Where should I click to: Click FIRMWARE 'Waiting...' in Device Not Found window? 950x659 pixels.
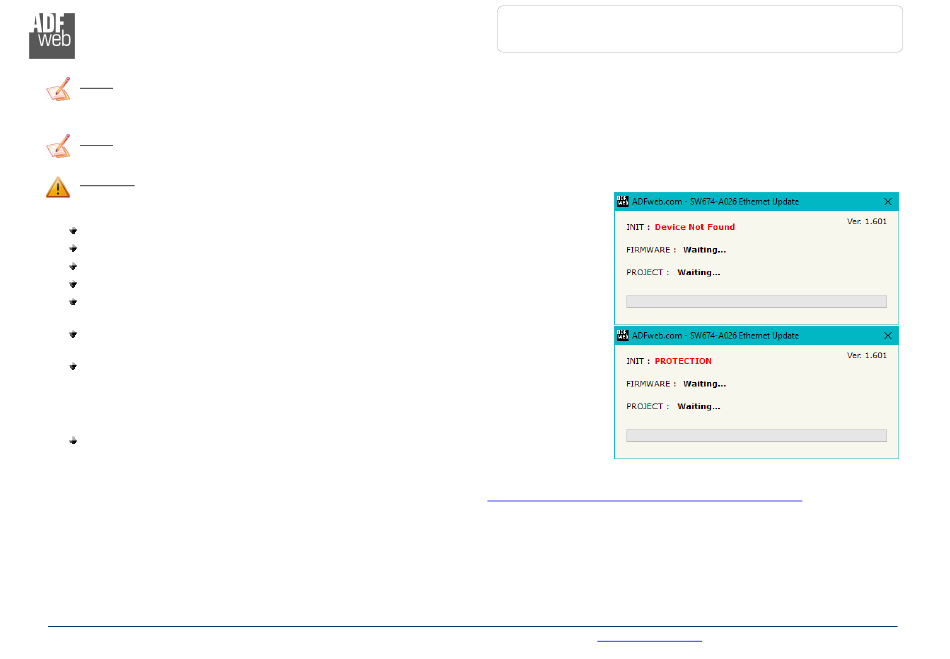pyautogui.click(x=704, y=250)
